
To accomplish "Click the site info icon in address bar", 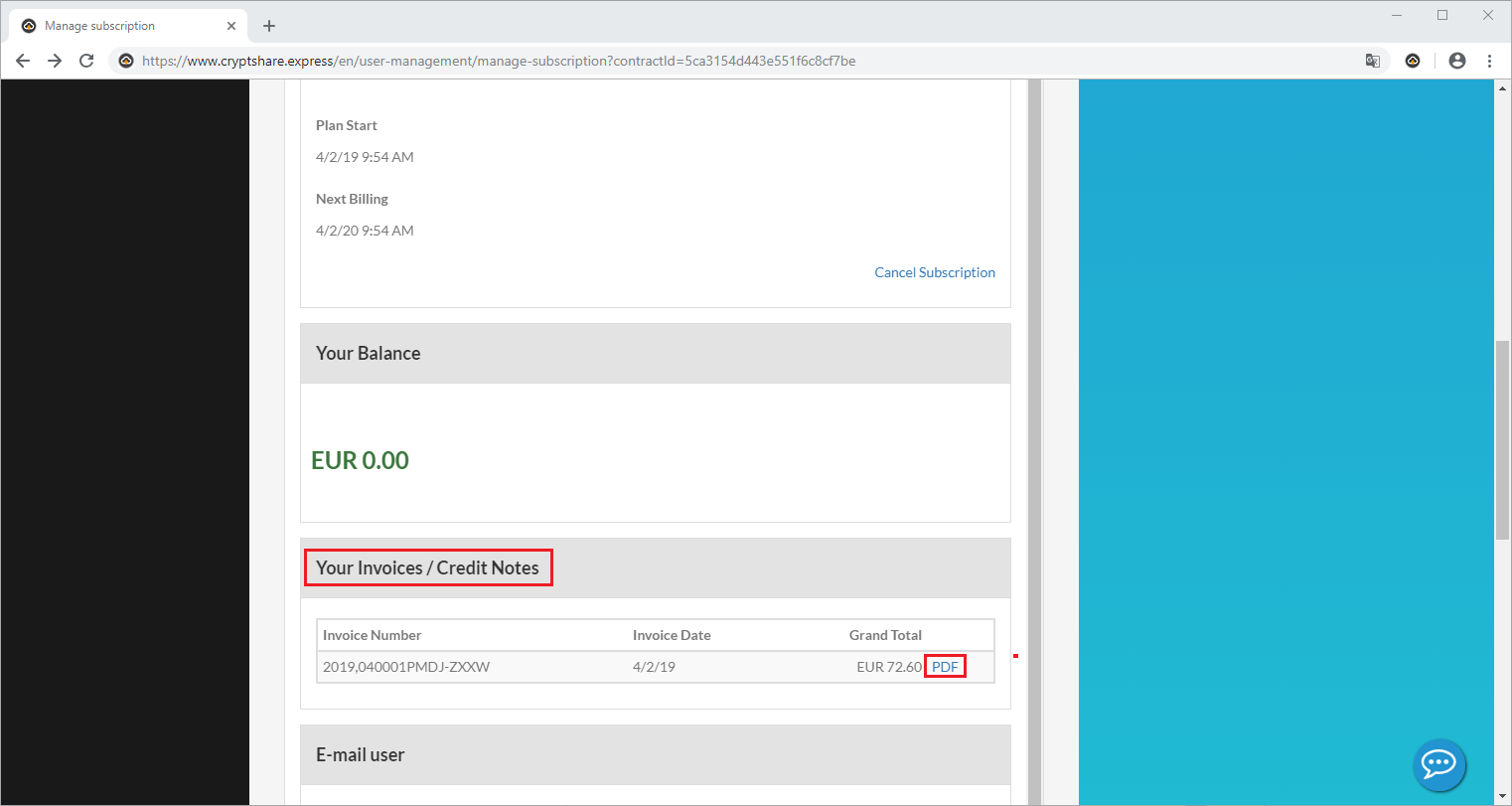I will coord(126,61).
